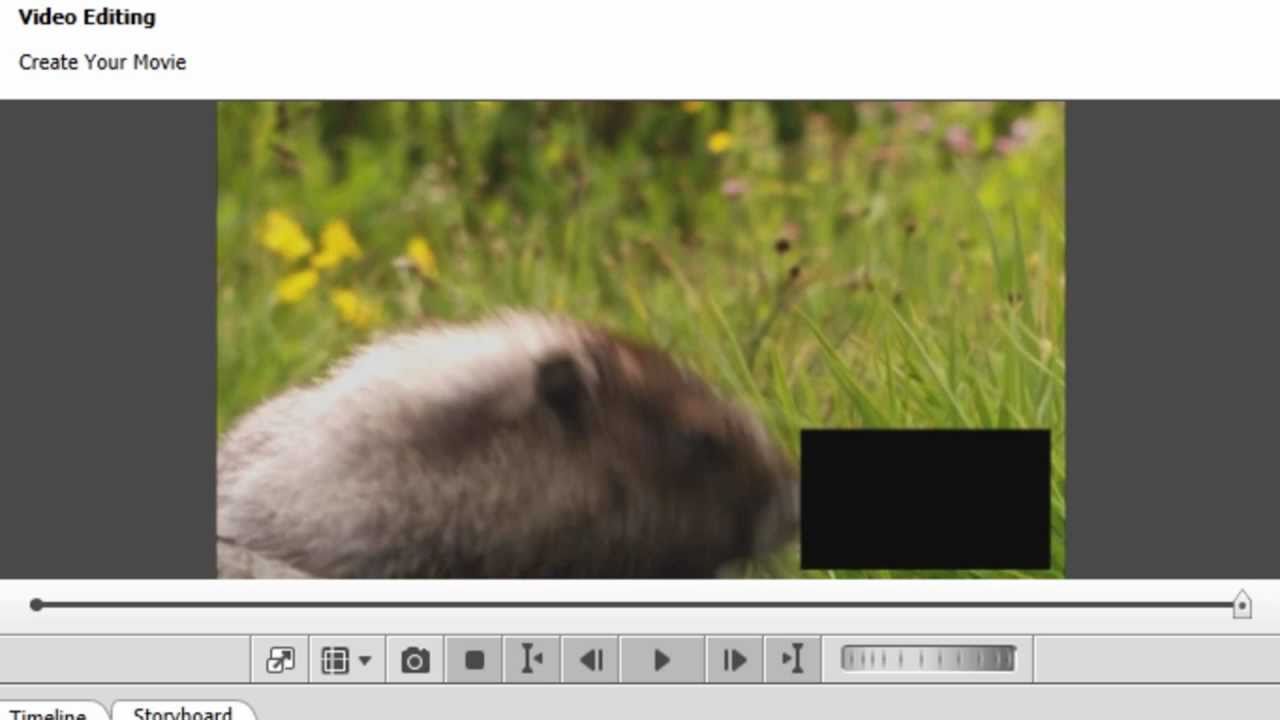Image resolution: width=1280 pixels, height=720 pixels.
Task: Click the full-screen preview icon
Action: tap(280, 660)
